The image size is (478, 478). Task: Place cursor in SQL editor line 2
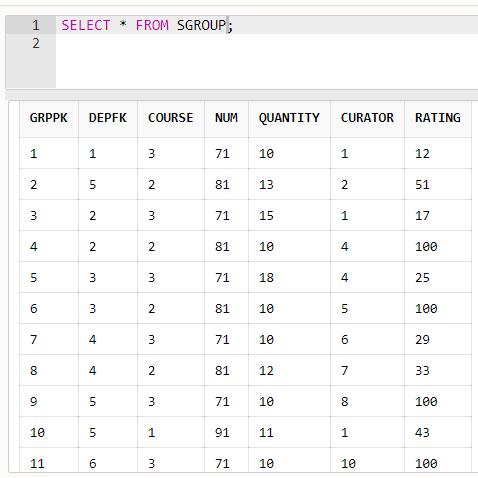[267, 44]
